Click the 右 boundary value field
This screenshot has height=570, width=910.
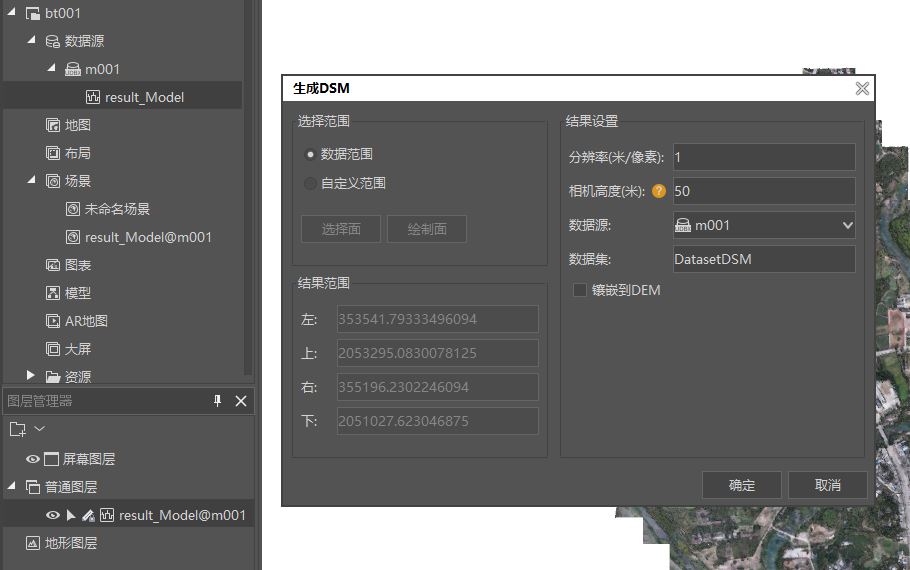[x=438, y=387]
